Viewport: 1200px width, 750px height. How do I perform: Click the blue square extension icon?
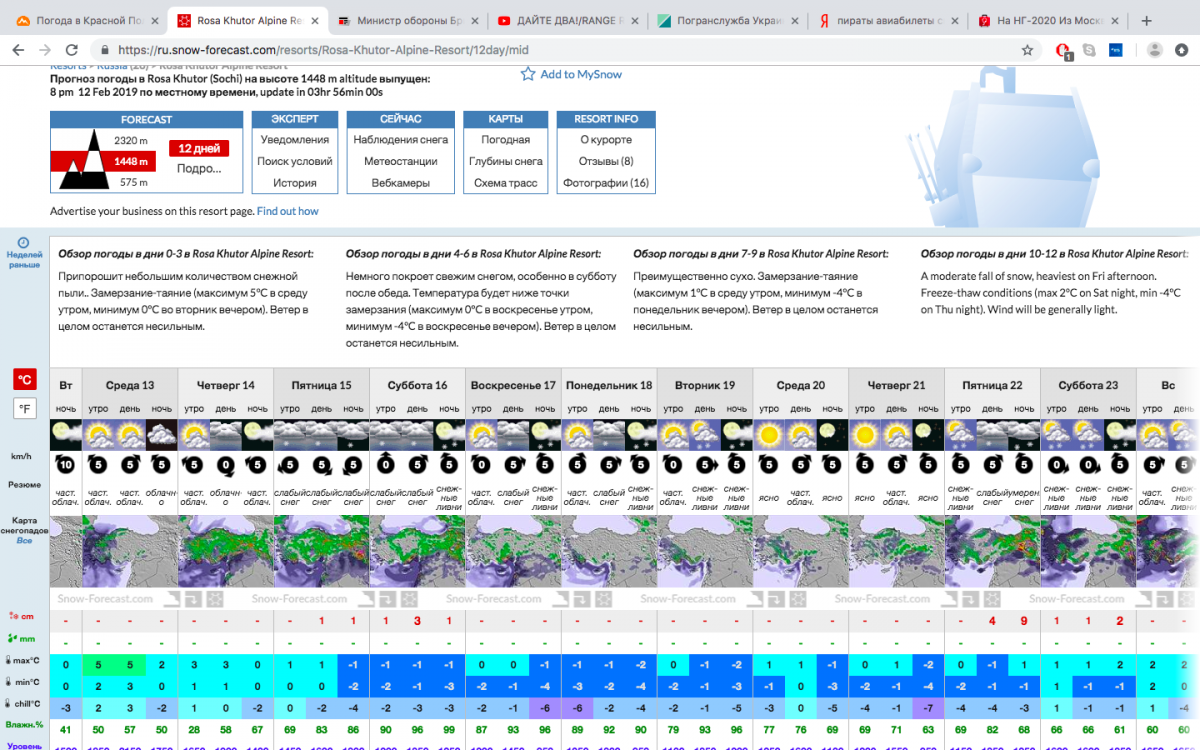1114,49
